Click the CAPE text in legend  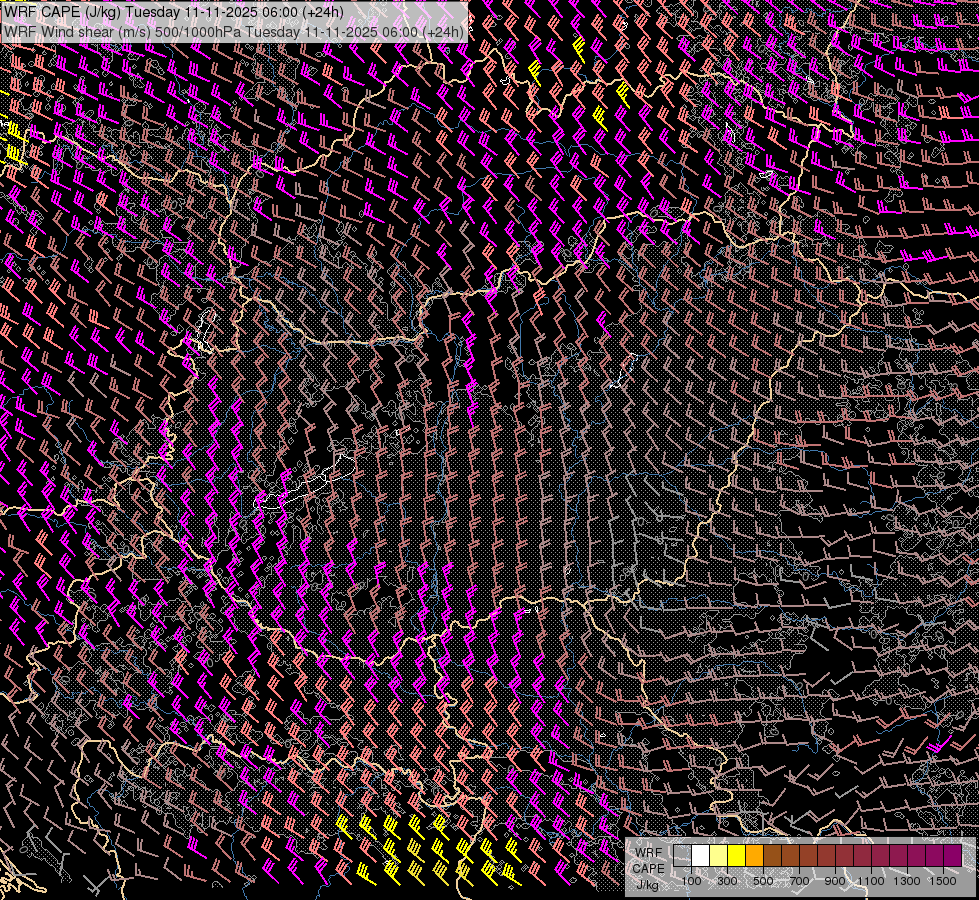[x=649, y=869]
